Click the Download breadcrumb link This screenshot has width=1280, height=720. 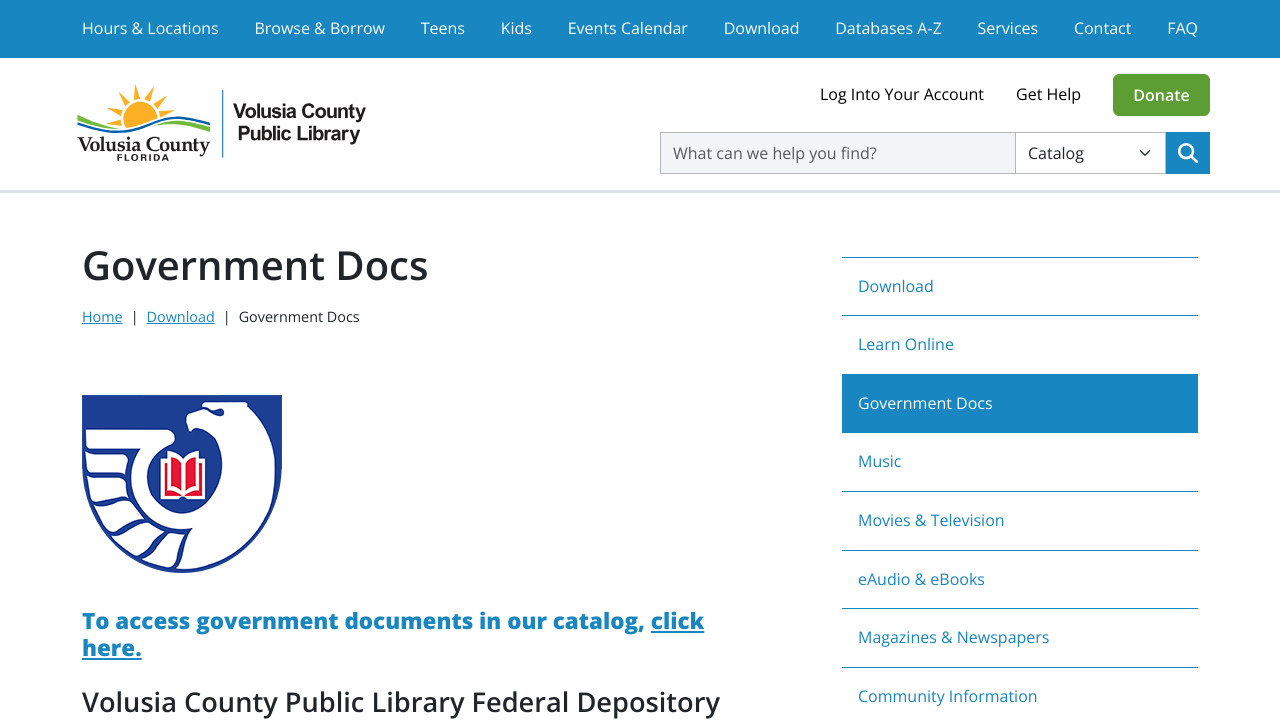180,316
